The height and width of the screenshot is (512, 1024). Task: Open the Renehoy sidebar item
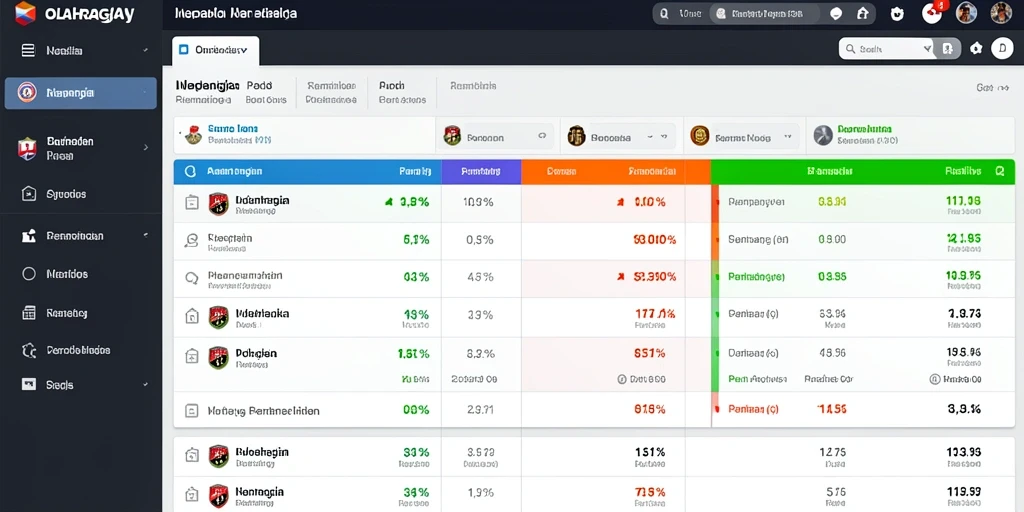[x=67, y=313]
